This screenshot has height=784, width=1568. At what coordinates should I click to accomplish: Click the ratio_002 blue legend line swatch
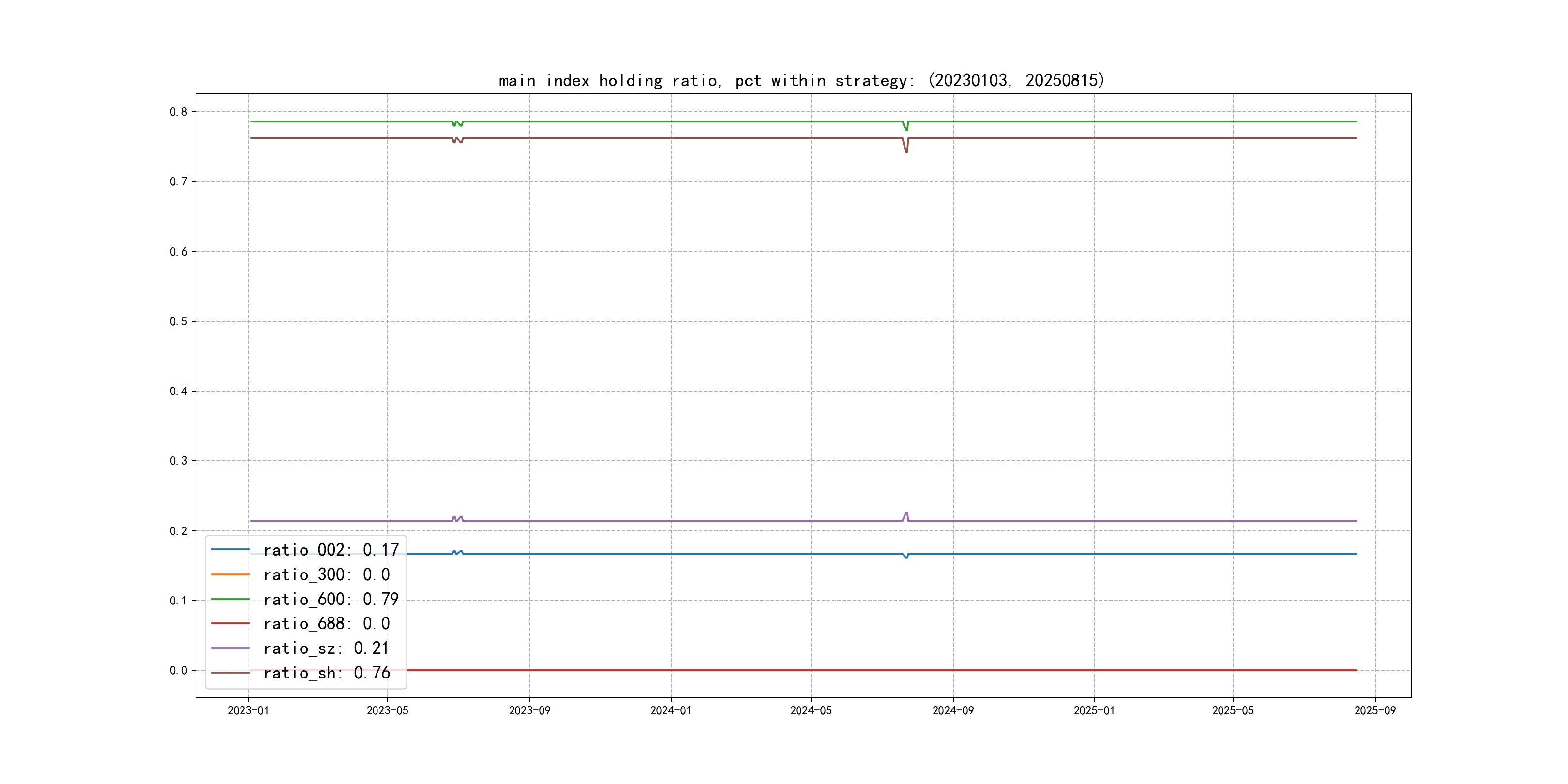point(230,550)
